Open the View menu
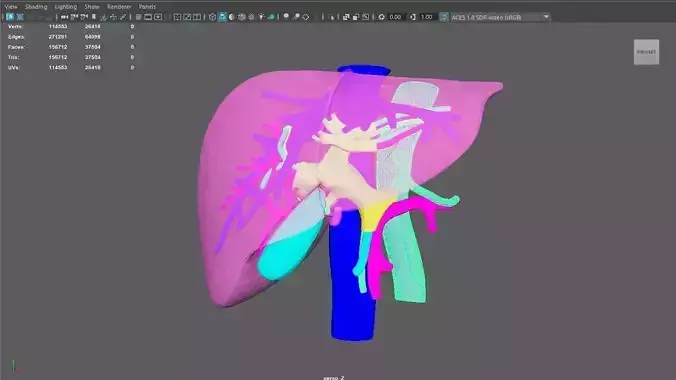The width and height of the screenshot is (676, 380). pyautogui.click(x=11, y=6)
